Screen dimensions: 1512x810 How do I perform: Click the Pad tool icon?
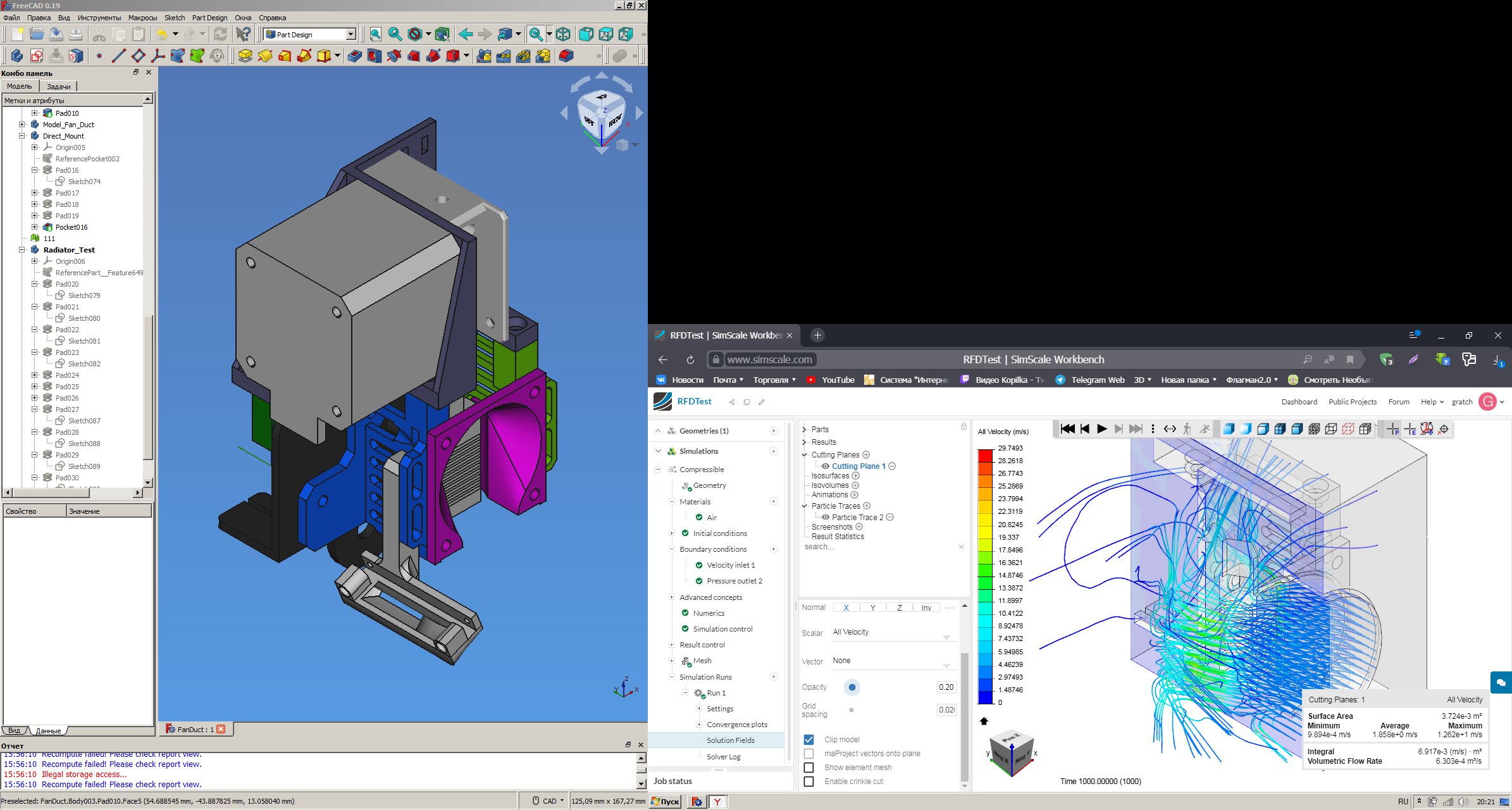pyautogui.click(x=245, y=56)
